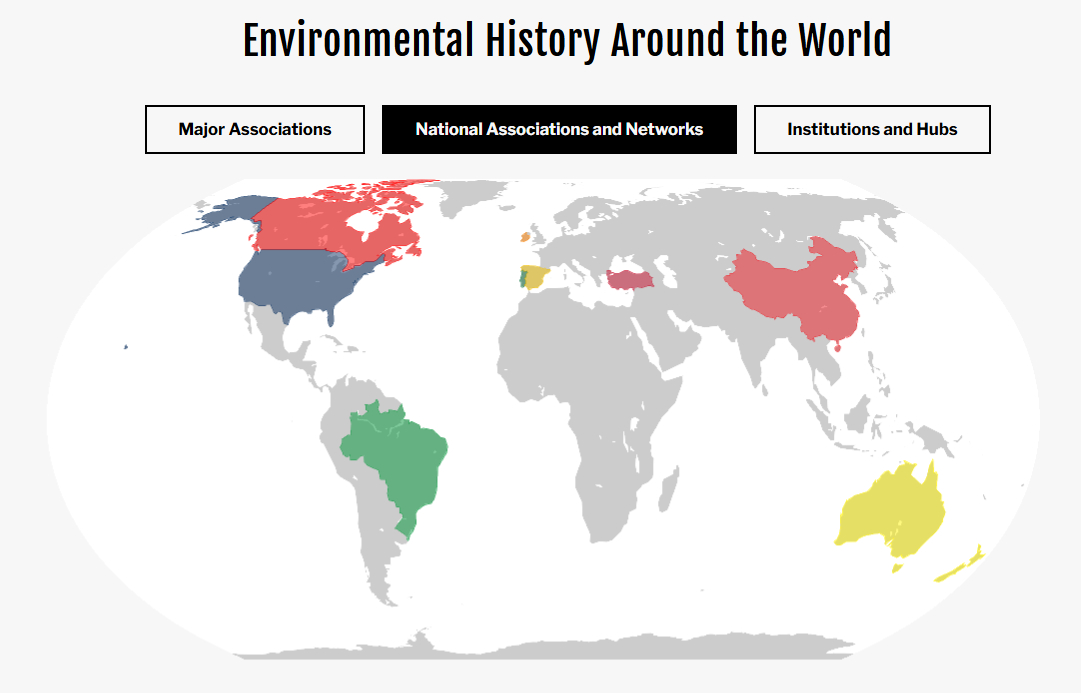This screenshot has width=1081, height=693.
Task: Select the small Hawaii marker in Pacific
Action: click(125, 347)
